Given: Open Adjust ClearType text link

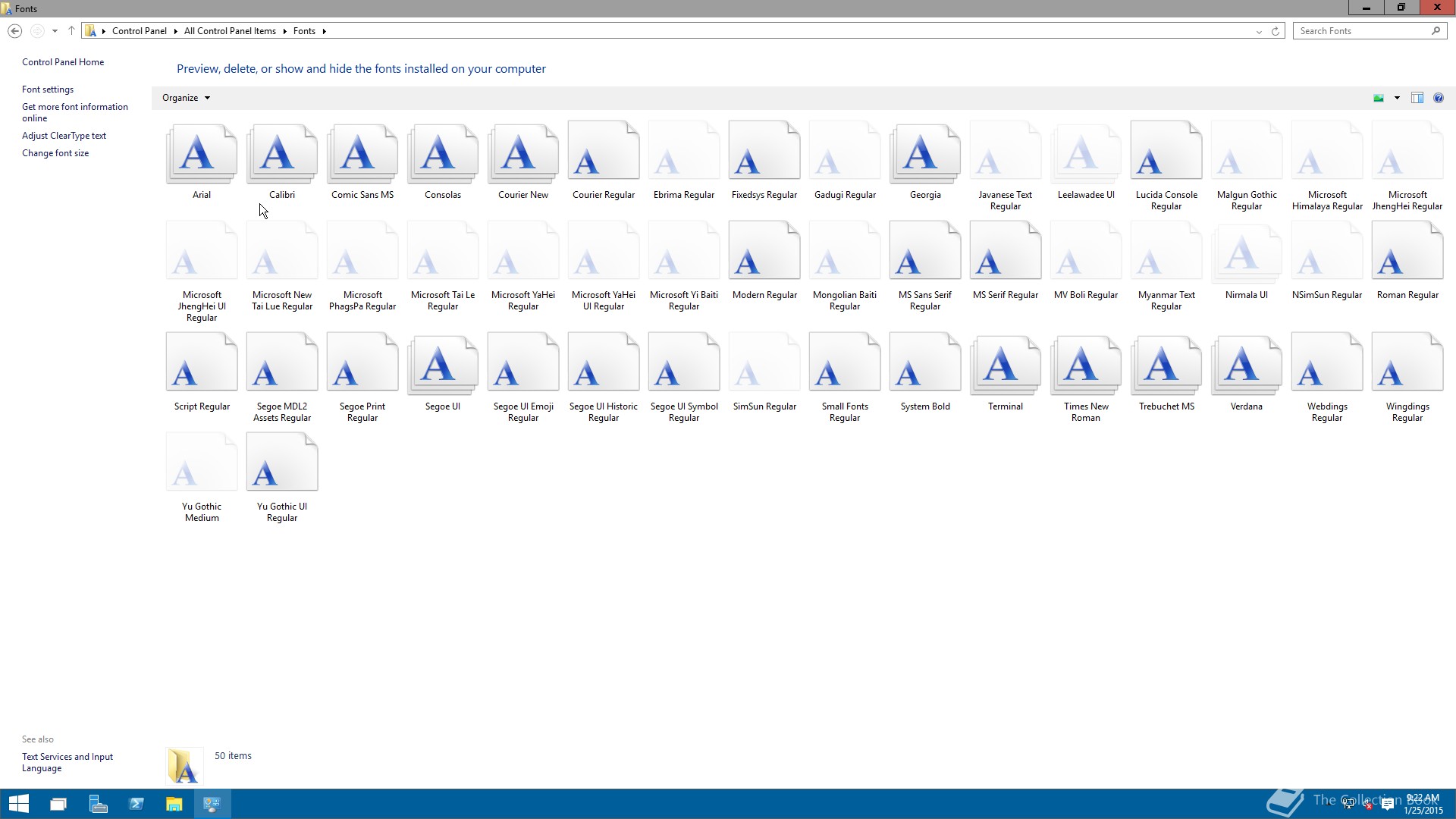Looking at the screenshot, I should pos(64,136).
